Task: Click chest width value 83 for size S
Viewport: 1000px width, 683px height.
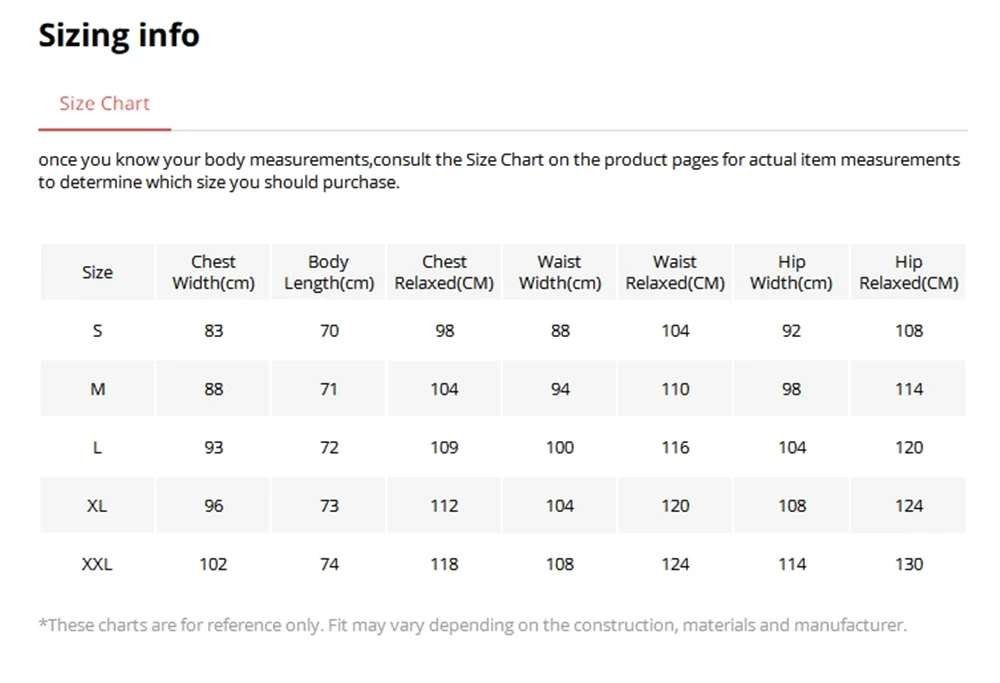Action: tap(213, 330)
